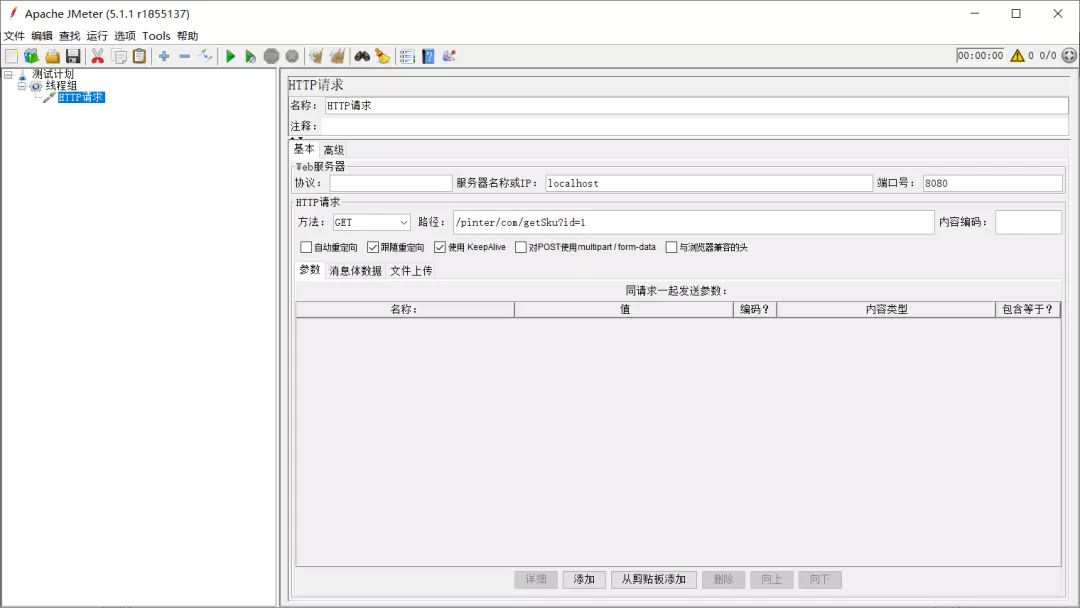Switch to the 基本 tab

pyautogui.click(x=304, y=149)
